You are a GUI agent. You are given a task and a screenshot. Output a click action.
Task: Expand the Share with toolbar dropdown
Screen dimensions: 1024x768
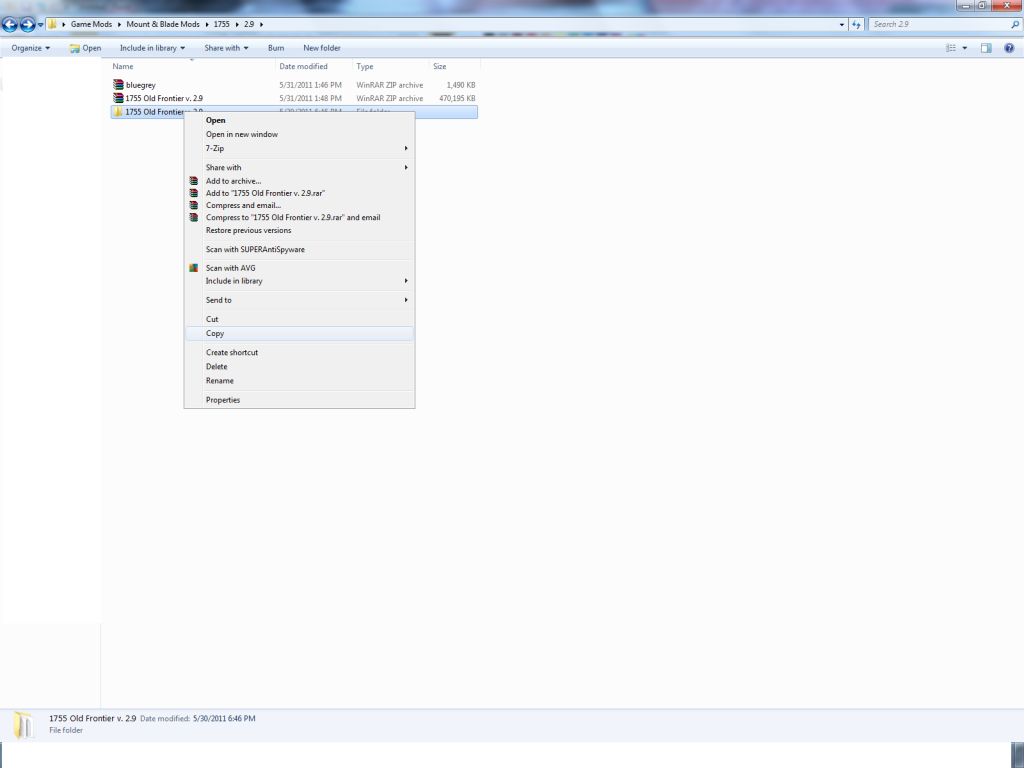coord(226,48)
